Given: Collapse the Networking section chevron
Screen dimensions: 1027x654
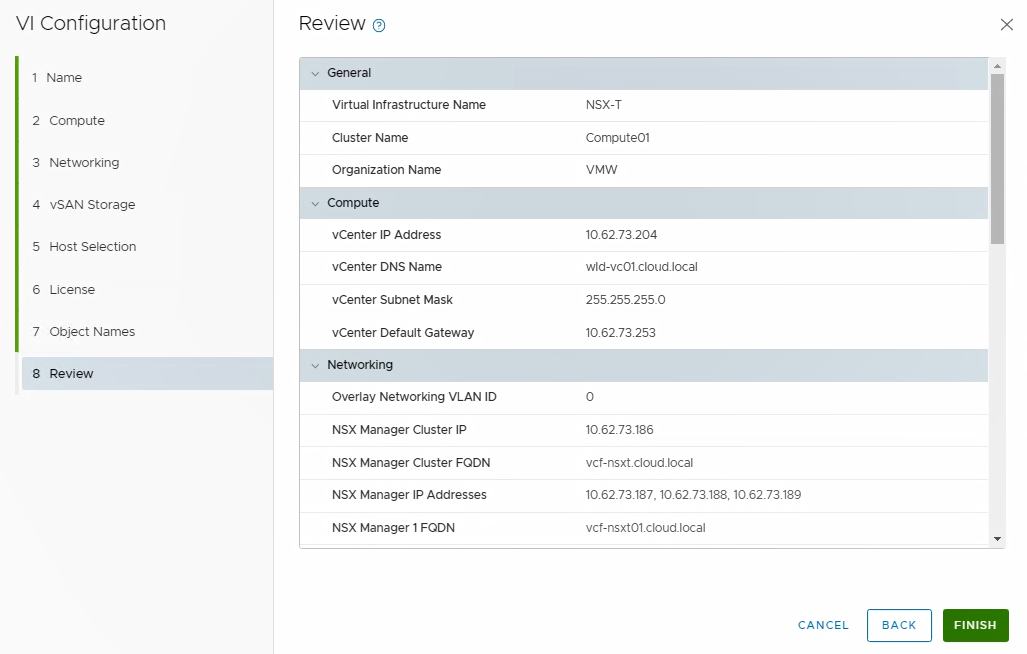Looking at the screenshot, I should 315,365.
